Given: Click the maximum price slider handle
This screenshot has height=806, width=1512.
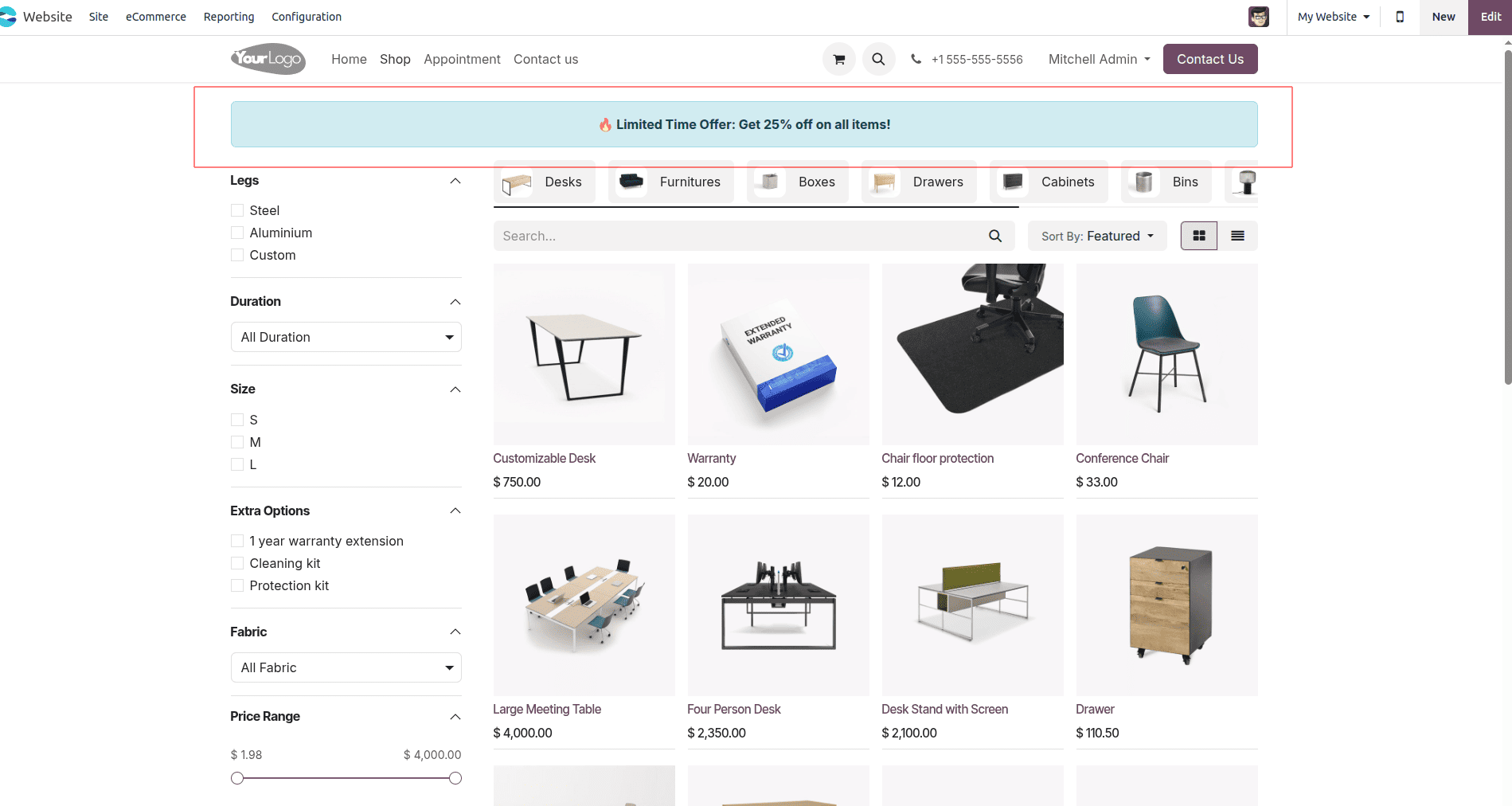Looking at the screenshot, I should click(455, 778).
